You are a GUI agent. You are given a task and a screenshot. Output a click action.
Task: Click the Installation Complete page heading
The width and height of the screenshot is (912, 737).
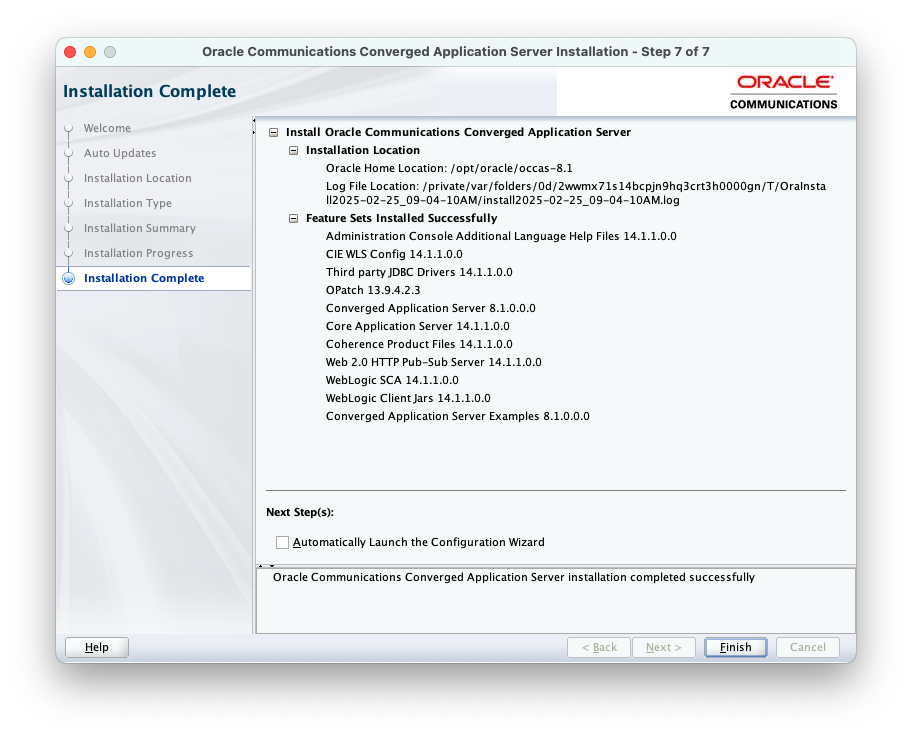[x=149, y=91]
